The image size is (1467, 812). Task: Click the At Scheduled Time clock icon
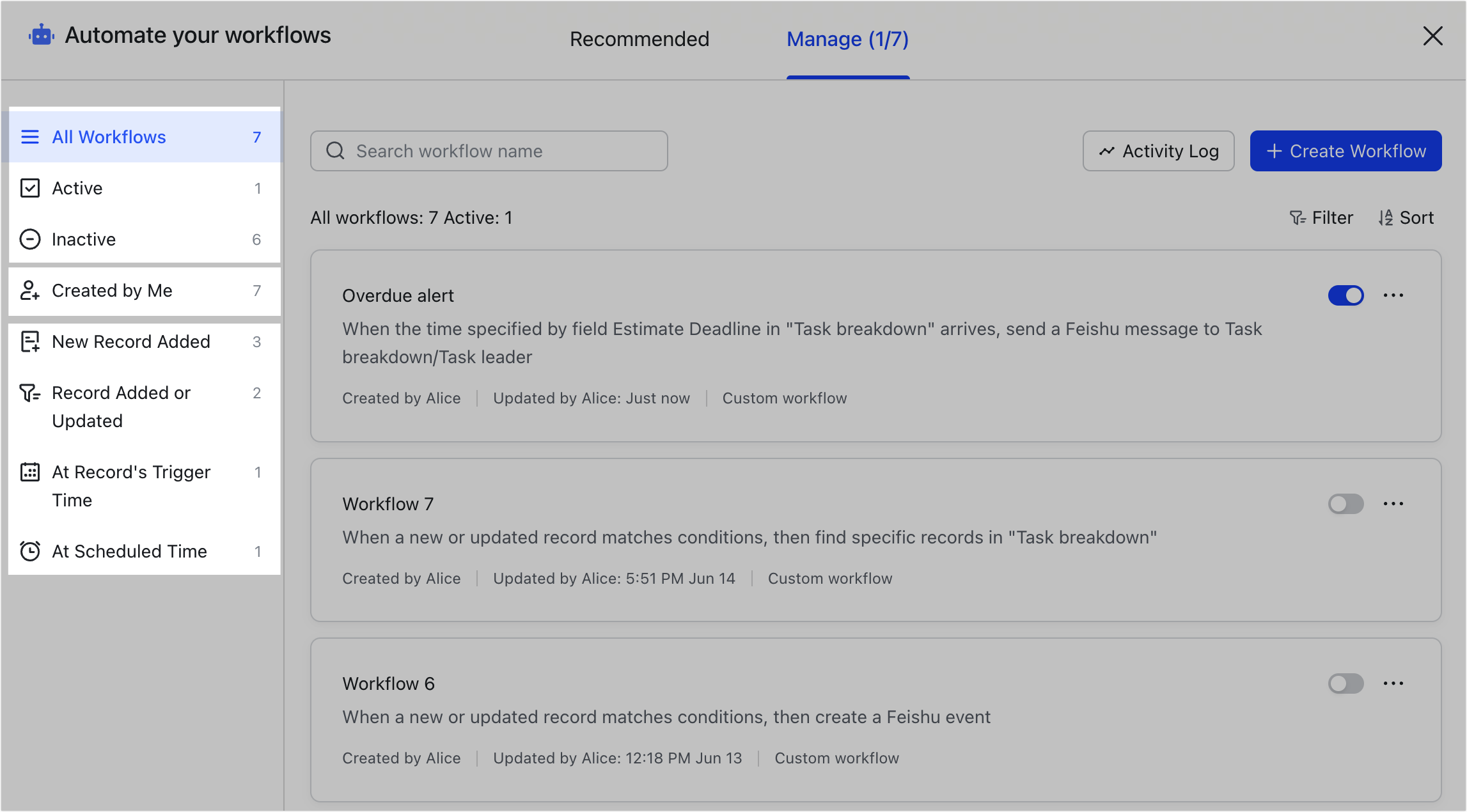click(x=30, y=551)
